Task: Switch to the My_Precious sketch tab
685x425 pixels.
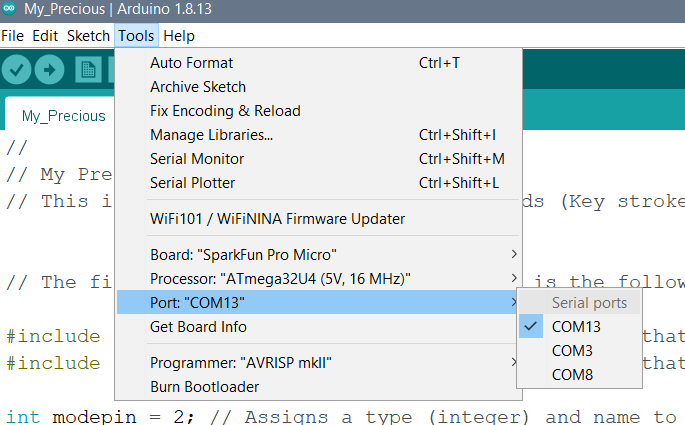Action: (x=63, y=116)
